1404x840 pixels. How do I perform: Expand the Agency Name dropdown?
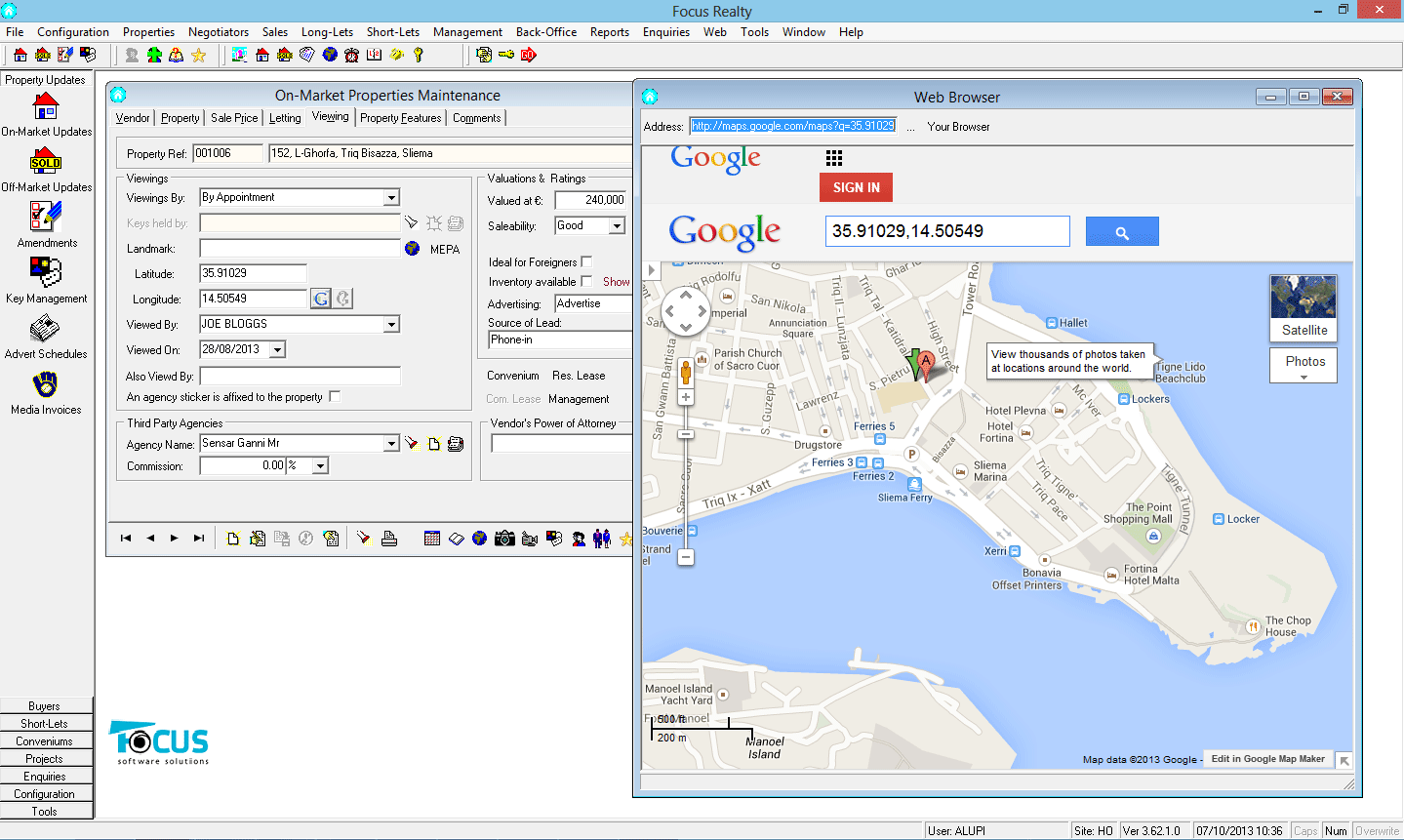391,444
